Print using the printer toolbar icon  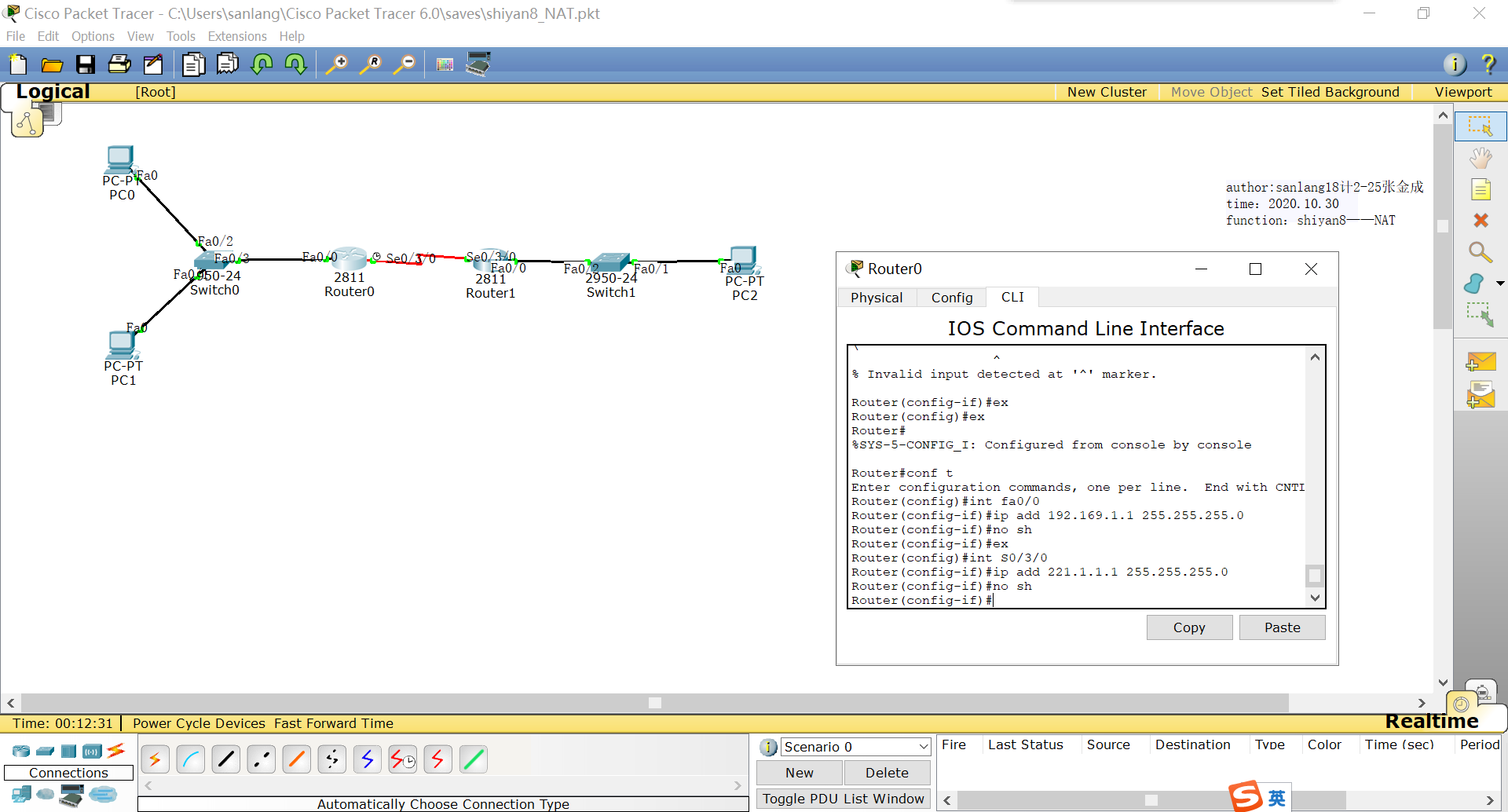click(x=119, y=64)
